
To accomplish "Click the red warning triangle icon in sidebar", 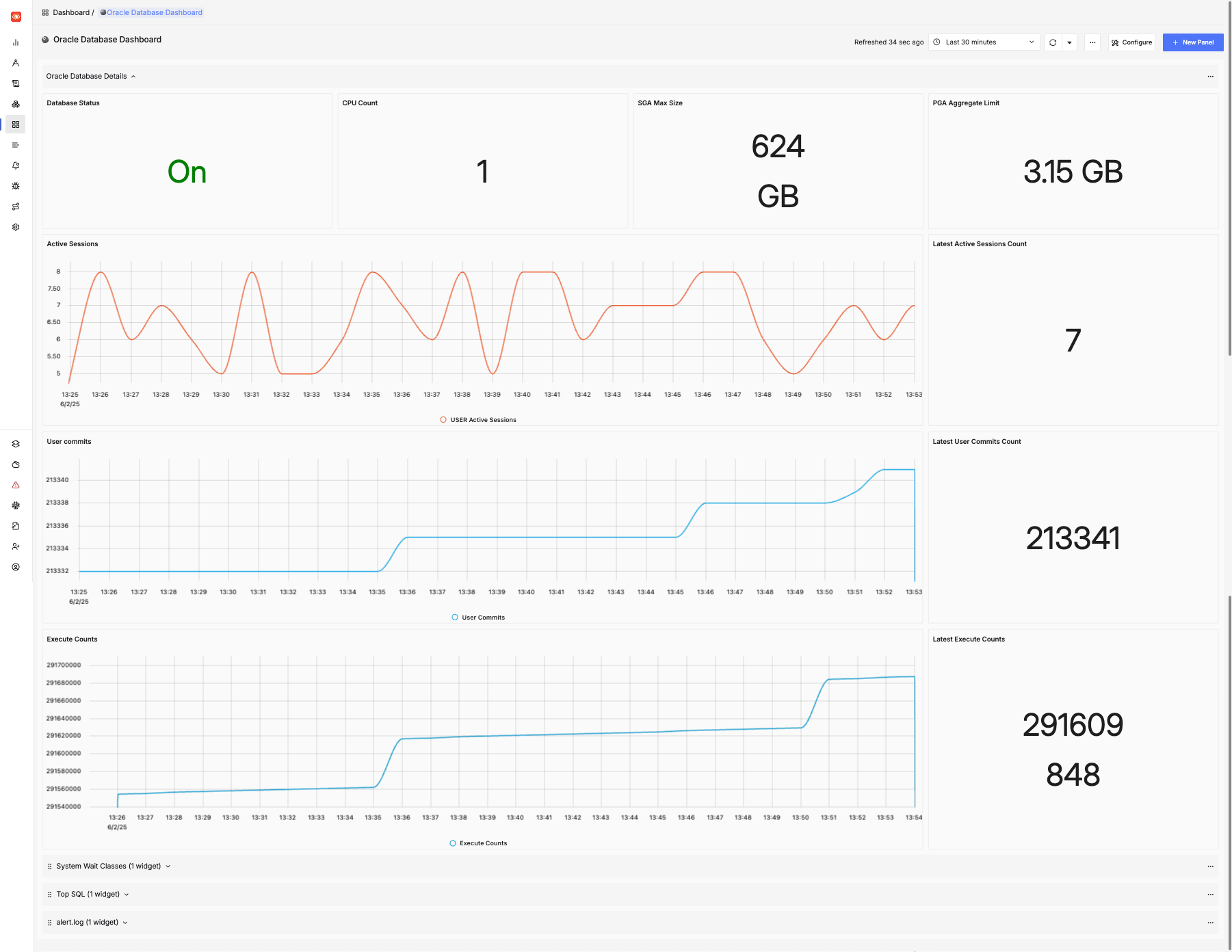I will 16,484.
